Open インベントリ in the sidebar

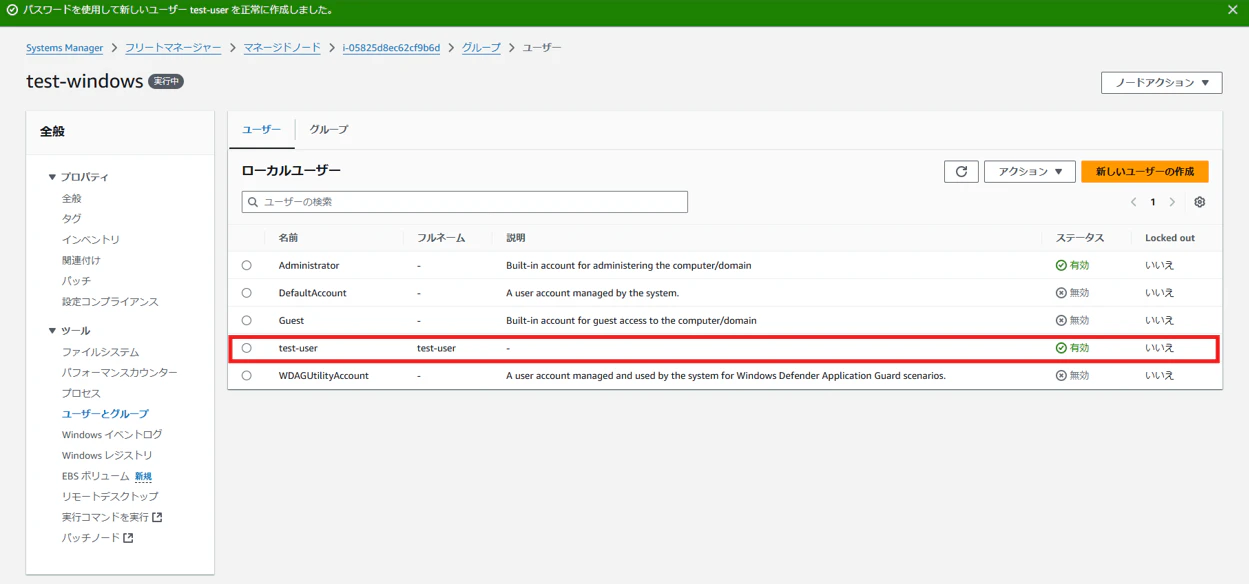[x=91, y=240]
